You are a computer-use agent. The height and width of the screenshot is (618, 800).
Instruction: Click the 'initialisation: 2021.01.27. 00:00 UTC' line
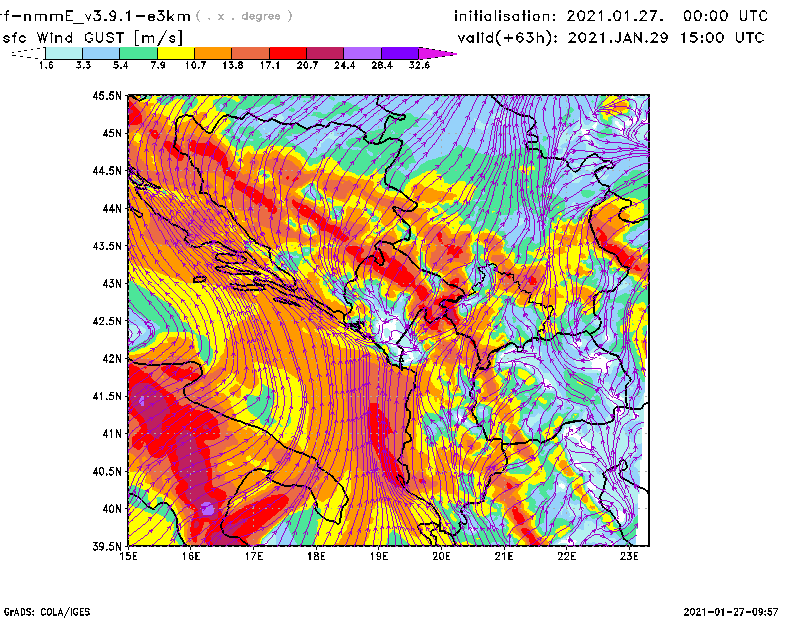[x=611, y=16]
